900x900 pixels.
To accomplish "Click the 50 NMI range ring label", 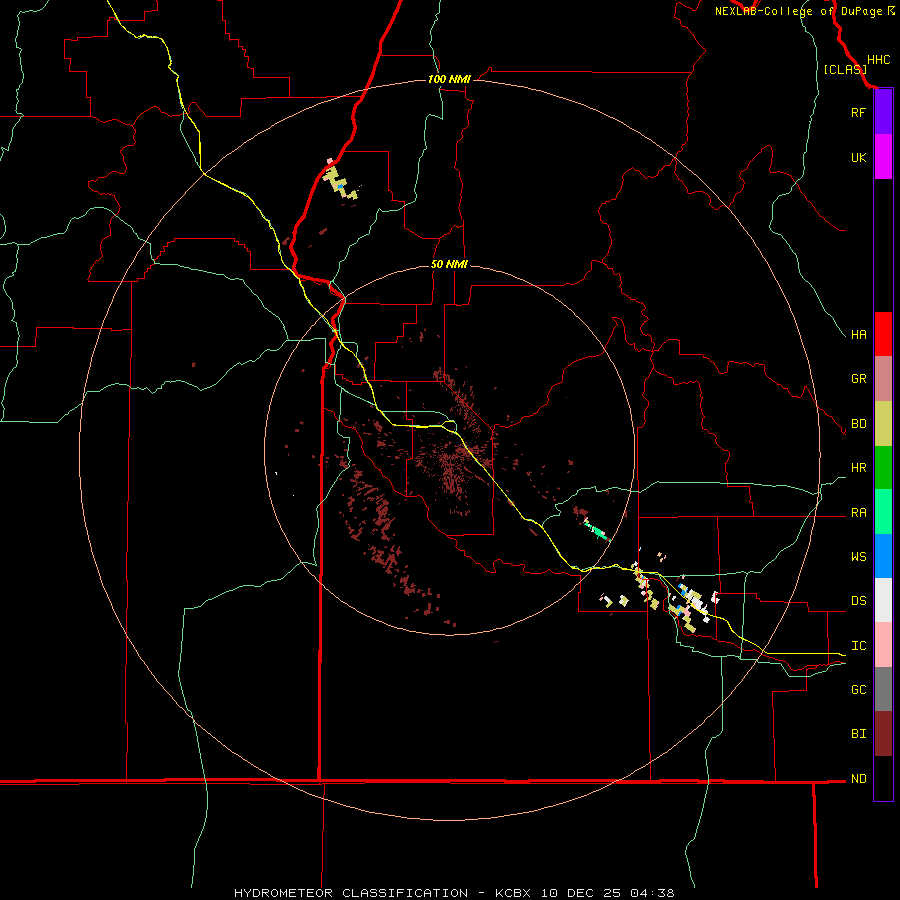I will coord(449,264).
